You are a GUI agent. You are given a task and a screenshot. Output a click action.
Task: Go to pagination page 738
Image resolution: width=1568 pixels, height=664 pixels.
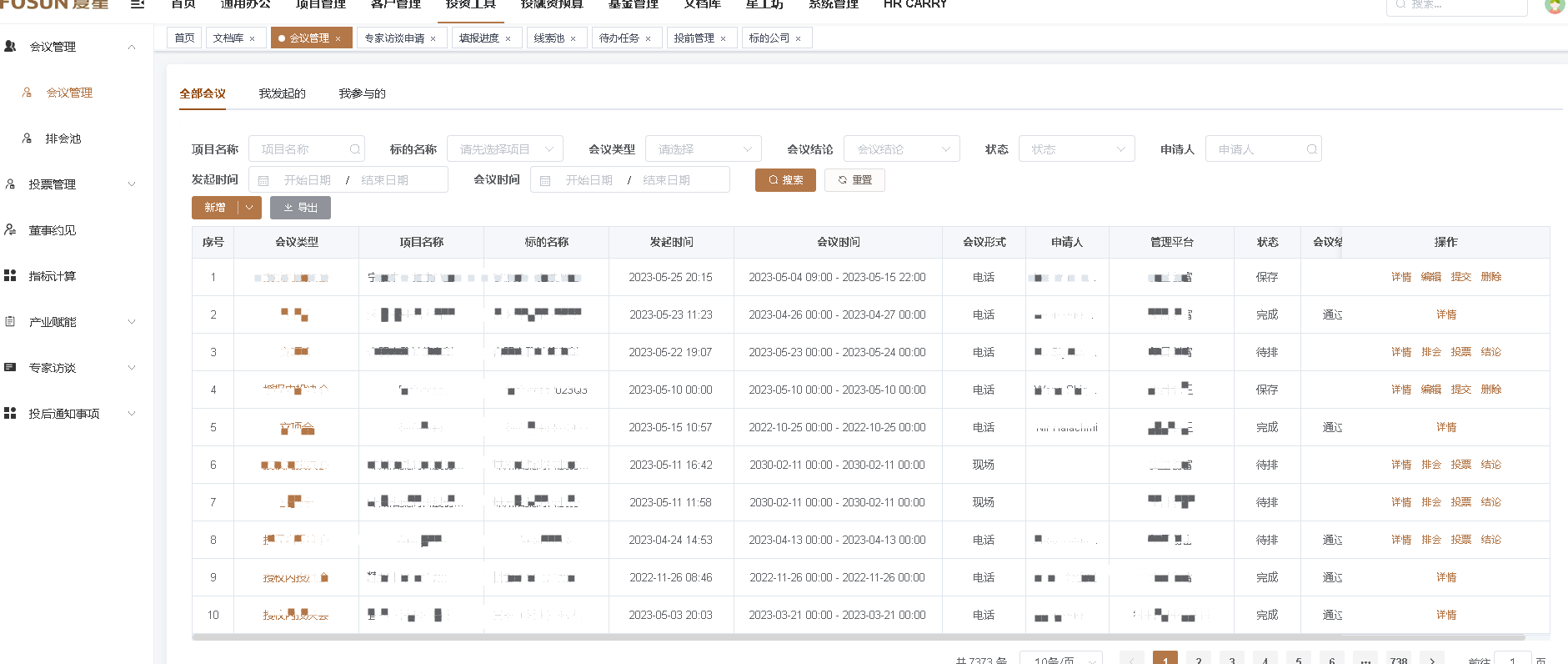click(x=1399, y=659)
